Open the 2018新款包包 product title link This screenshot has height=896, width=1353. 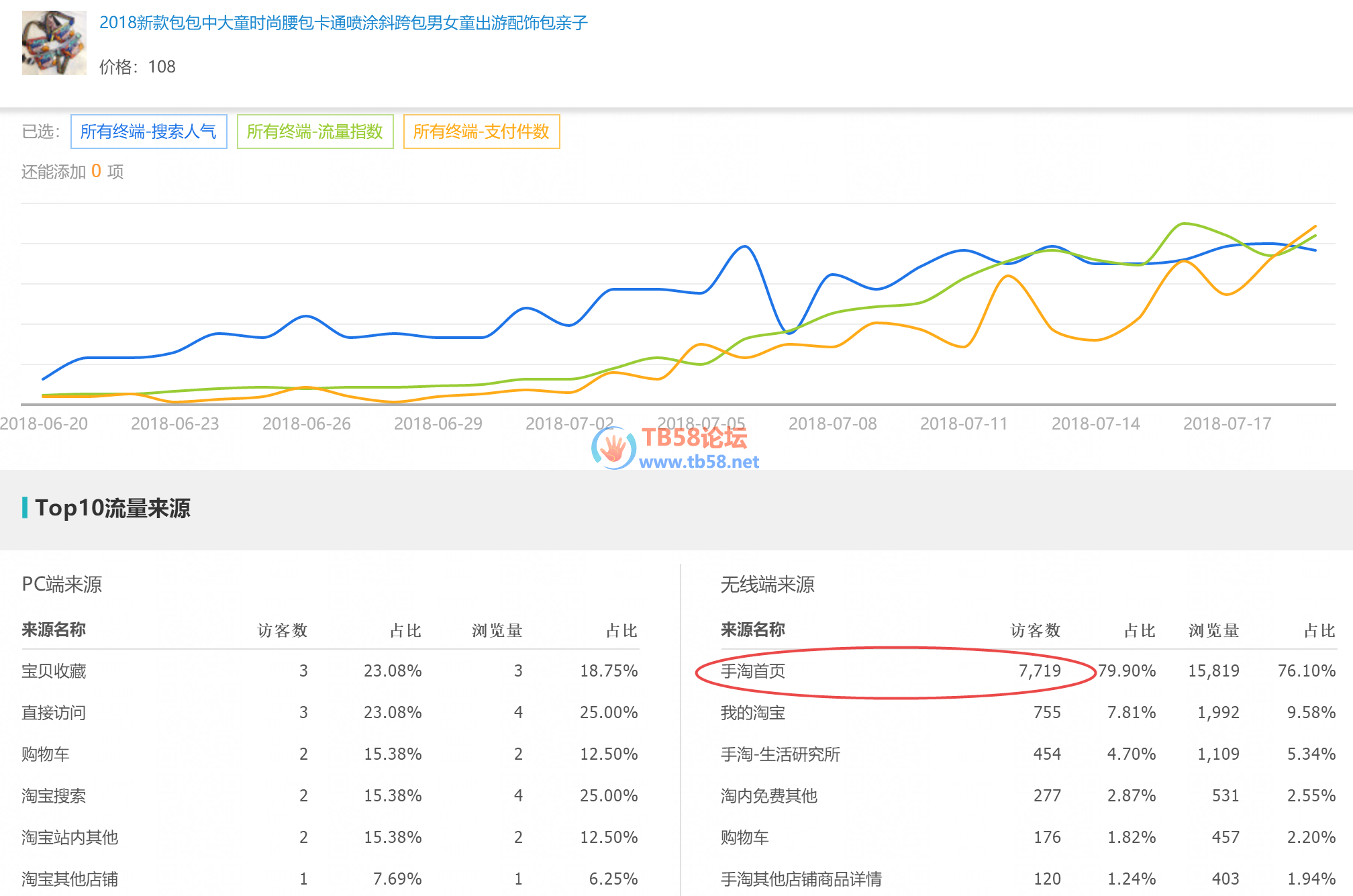[344, 23]
